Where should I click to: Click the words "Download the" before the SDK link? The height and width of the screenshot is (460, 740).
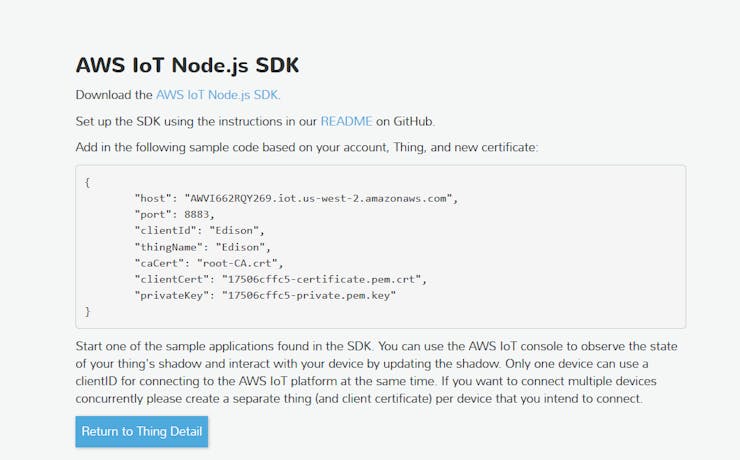(x=114, y=95)
